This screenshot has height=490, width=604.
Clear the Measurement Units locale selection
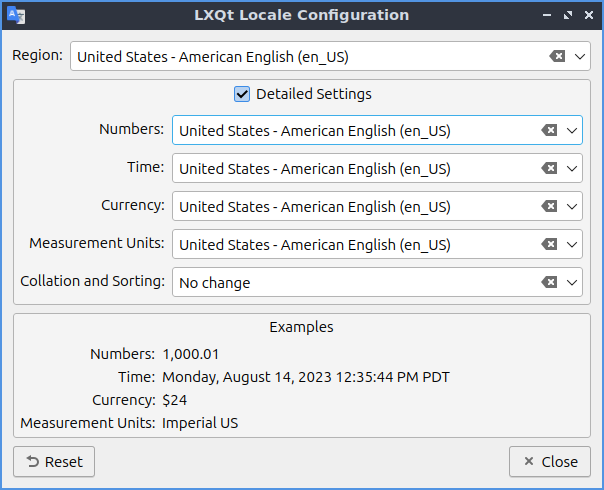pos(549,245)
